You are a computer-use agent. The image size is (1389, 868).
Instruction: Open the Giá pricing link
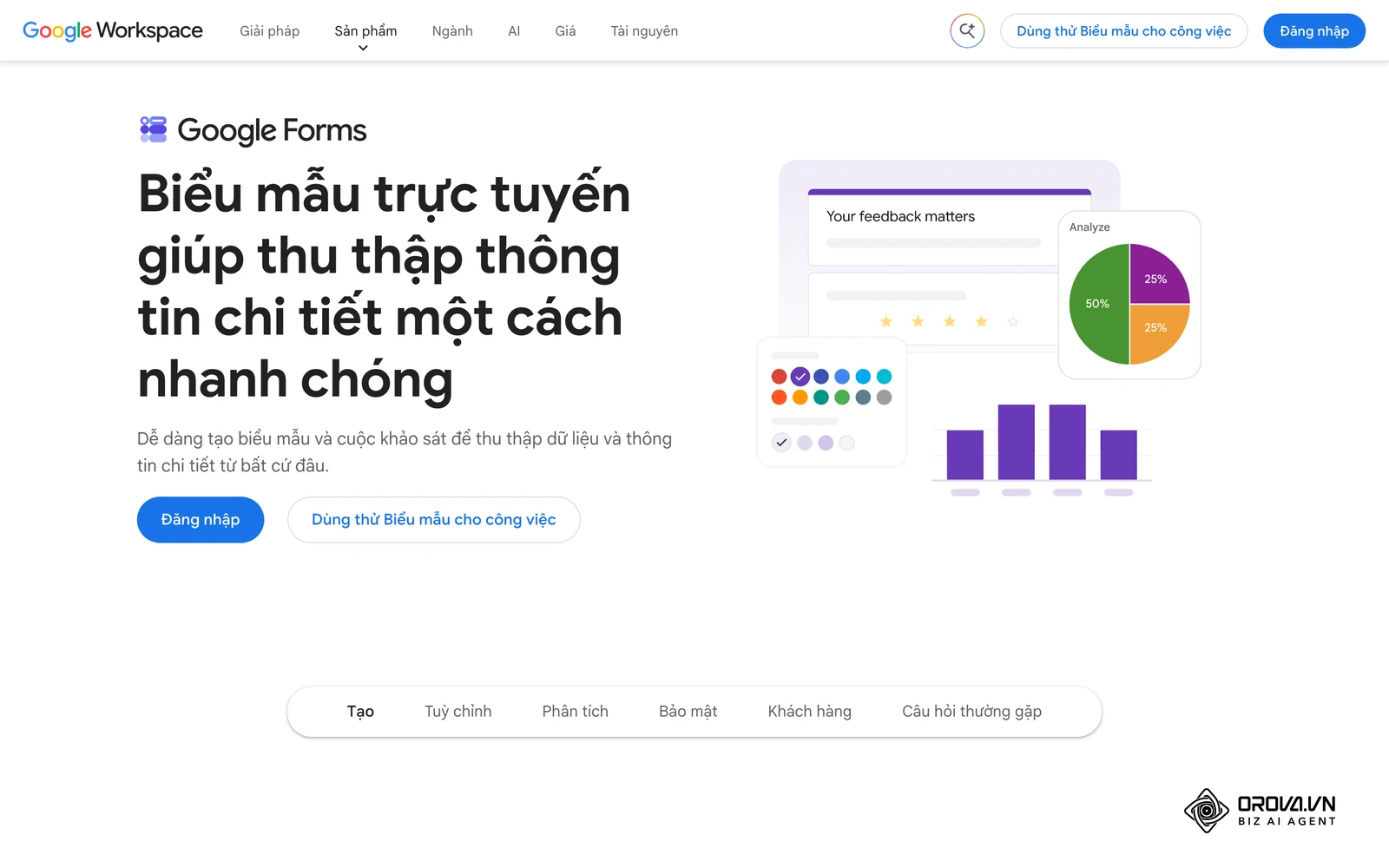click(x=565, y=31)
